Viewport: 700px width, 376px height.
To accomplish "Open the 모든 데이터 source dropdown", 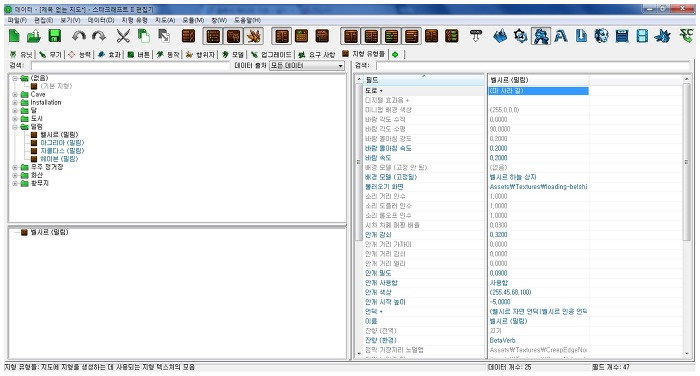I will 307,66.
